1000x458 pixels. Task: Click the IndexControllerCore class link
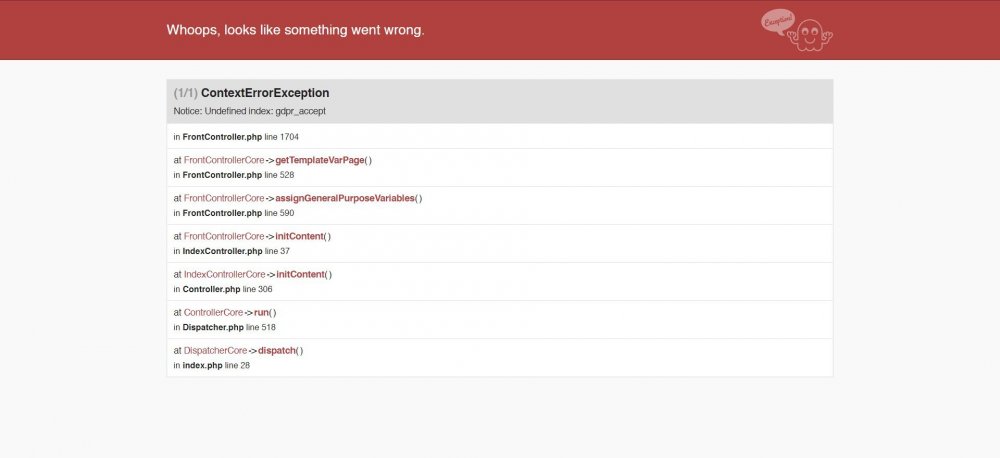click(x=224, y=274)
